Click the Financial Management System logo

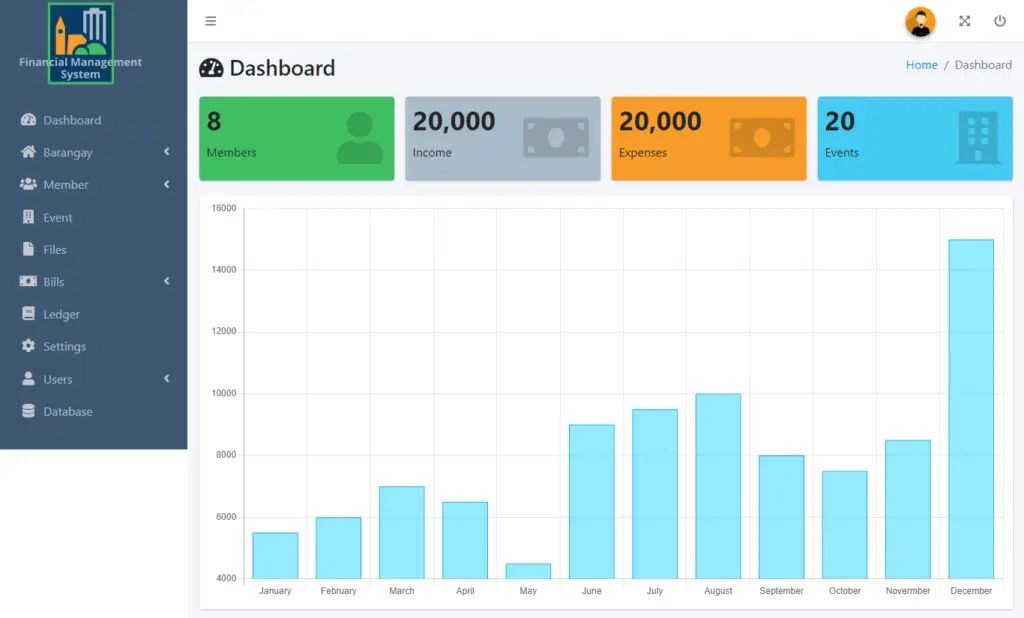(82, 42)
